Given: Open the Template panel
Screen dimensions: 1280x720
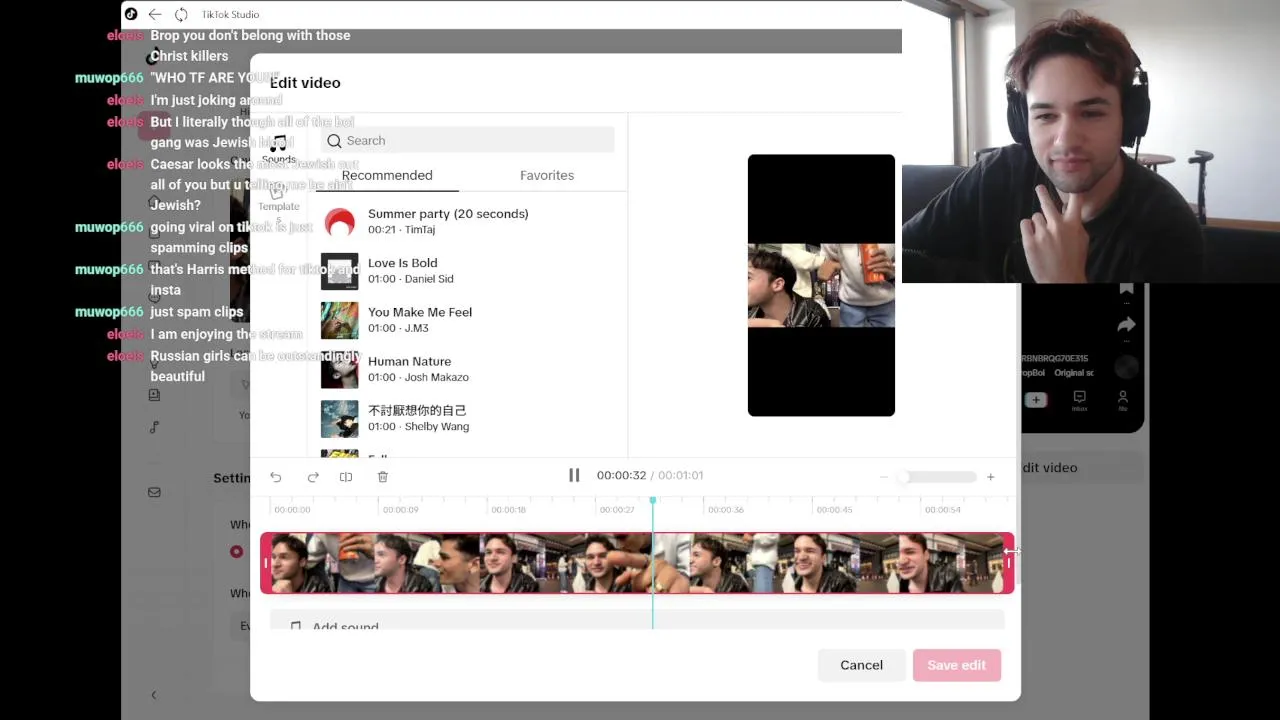Looking at the screenshot, I should pyautogui.click(x=278, y=198).
